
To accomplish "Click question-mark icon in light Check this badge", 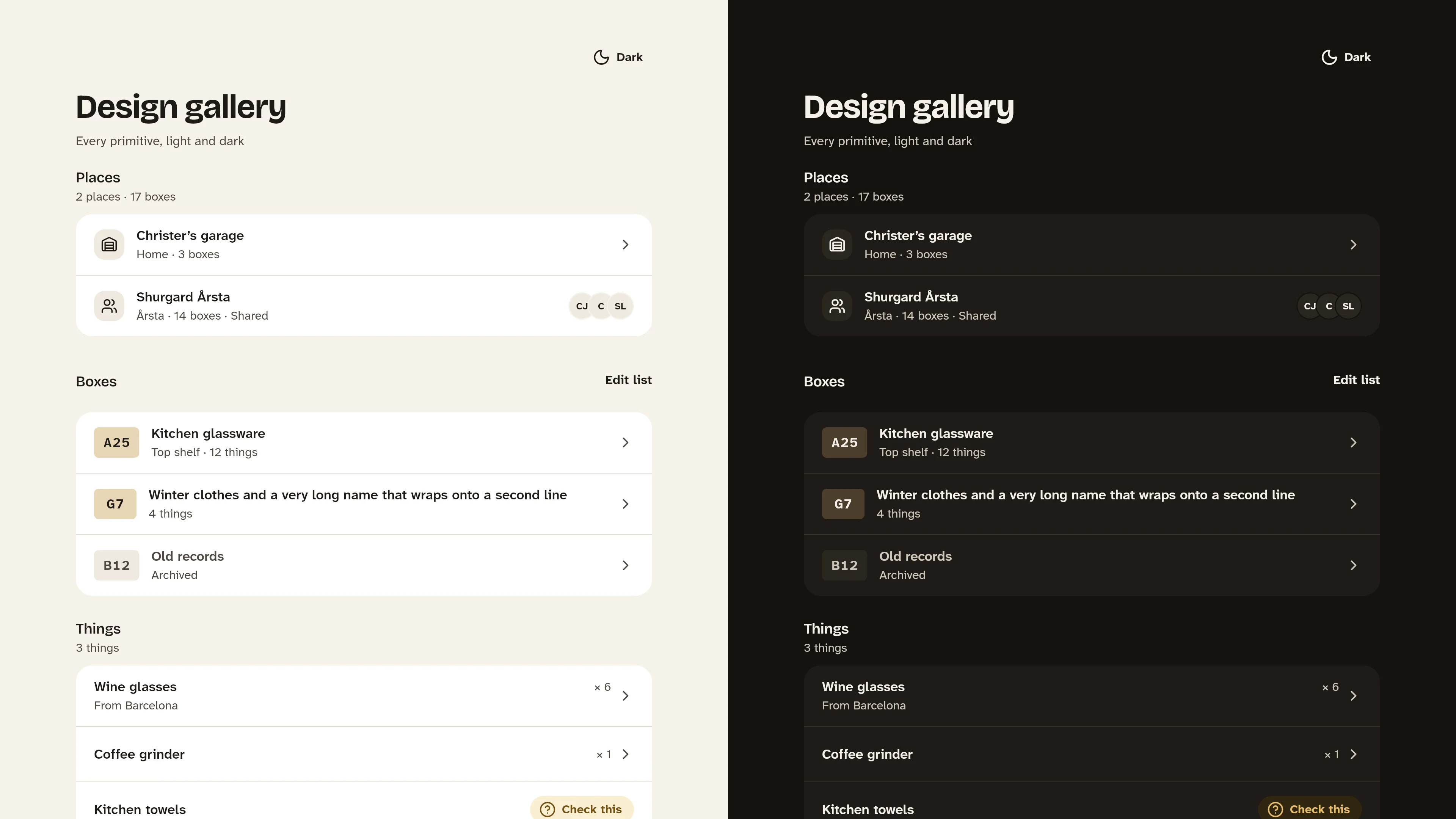I will tap(547, 810).
